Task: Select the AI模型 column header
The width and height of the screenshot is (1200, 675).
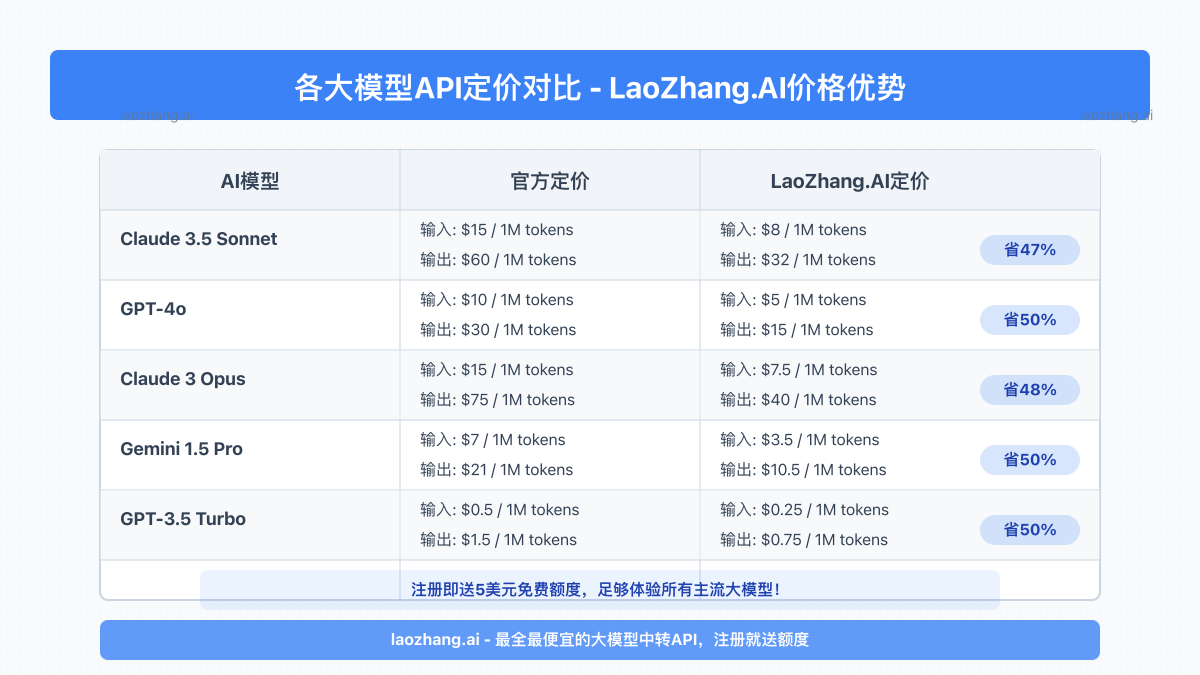Action: coord(250,181)
